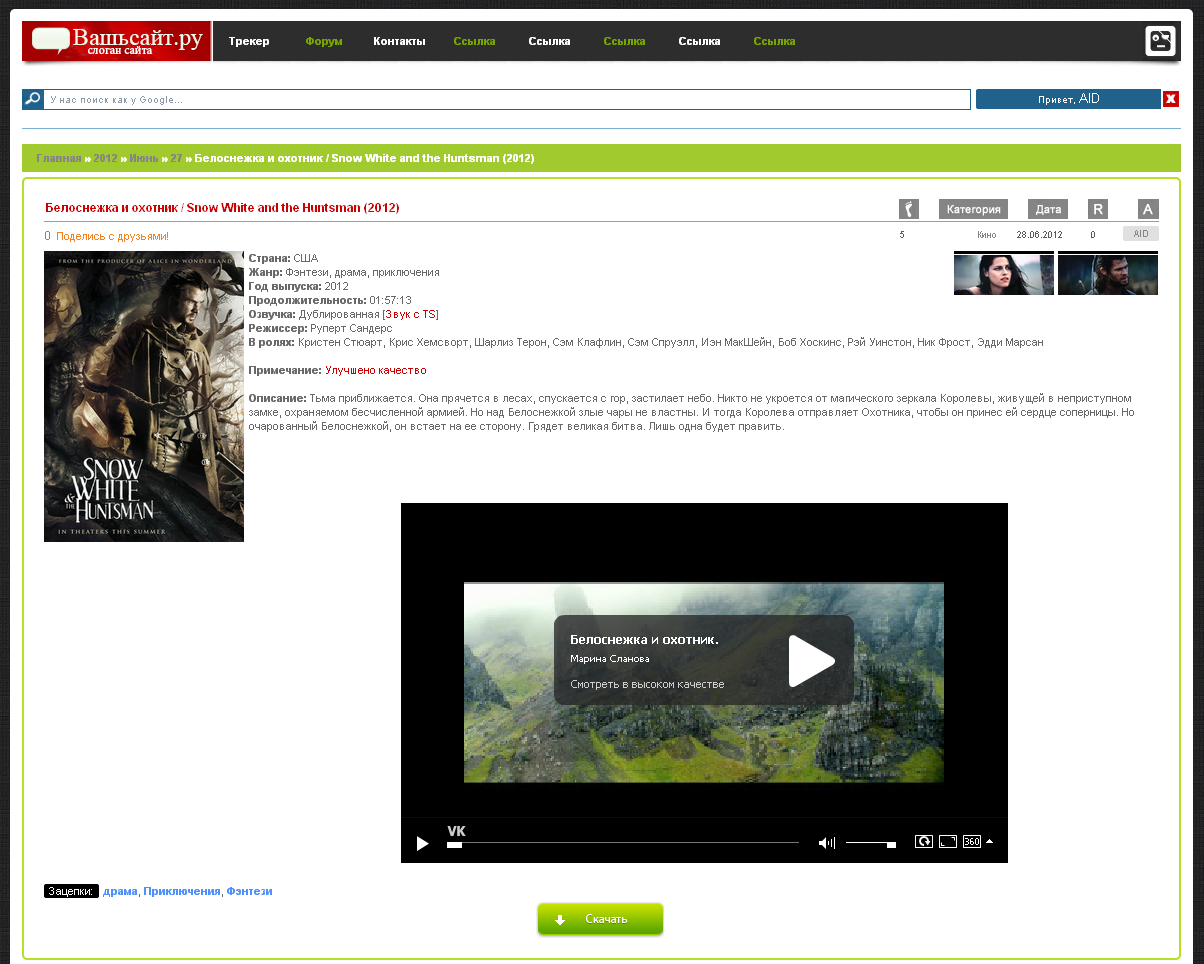Click the rotate video icon in the player

pos(923,842)
